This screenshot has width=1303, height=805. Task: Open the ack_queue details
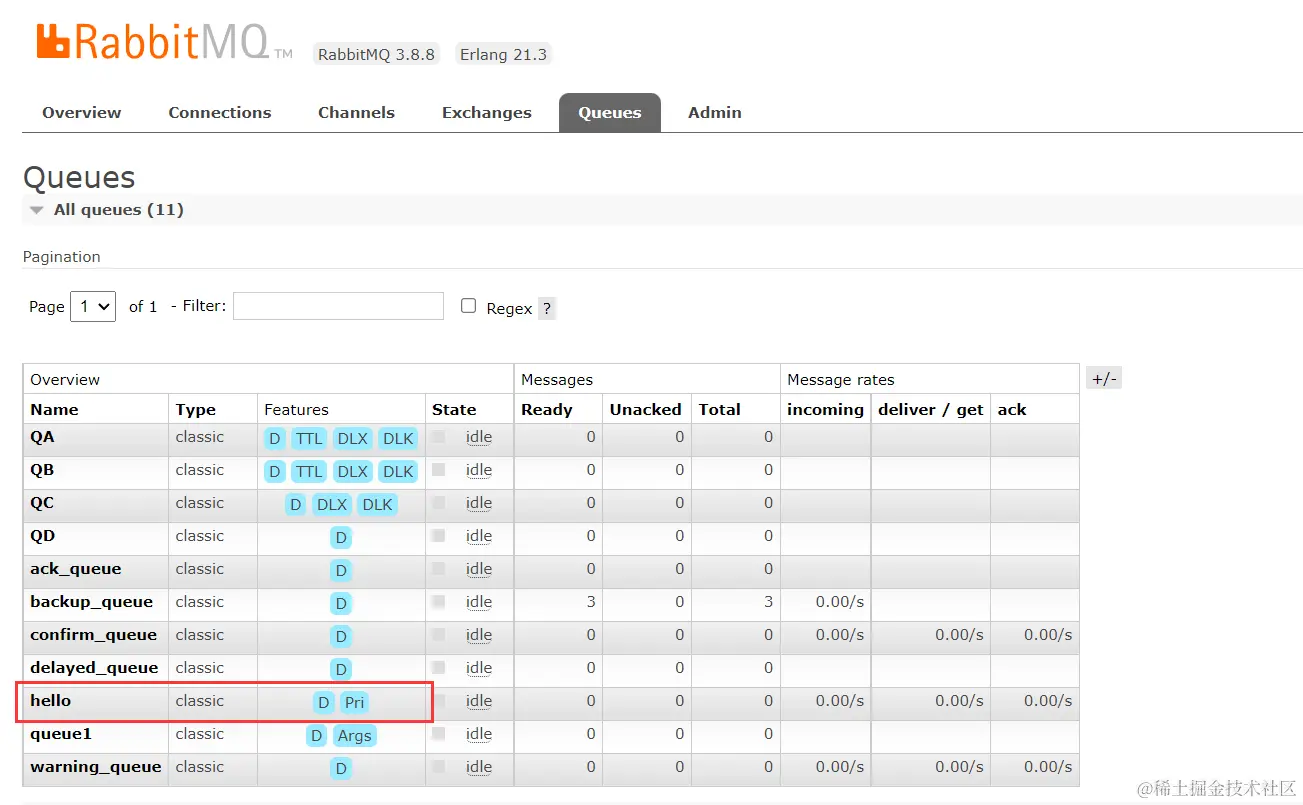(x=76, y=569)
